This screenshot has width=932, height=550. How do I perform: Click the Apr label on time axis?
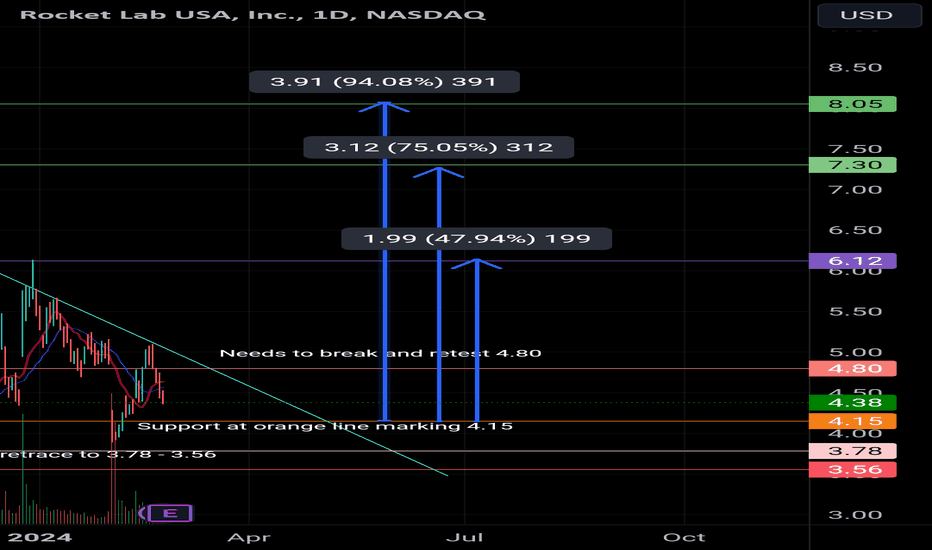coord(249,538)
